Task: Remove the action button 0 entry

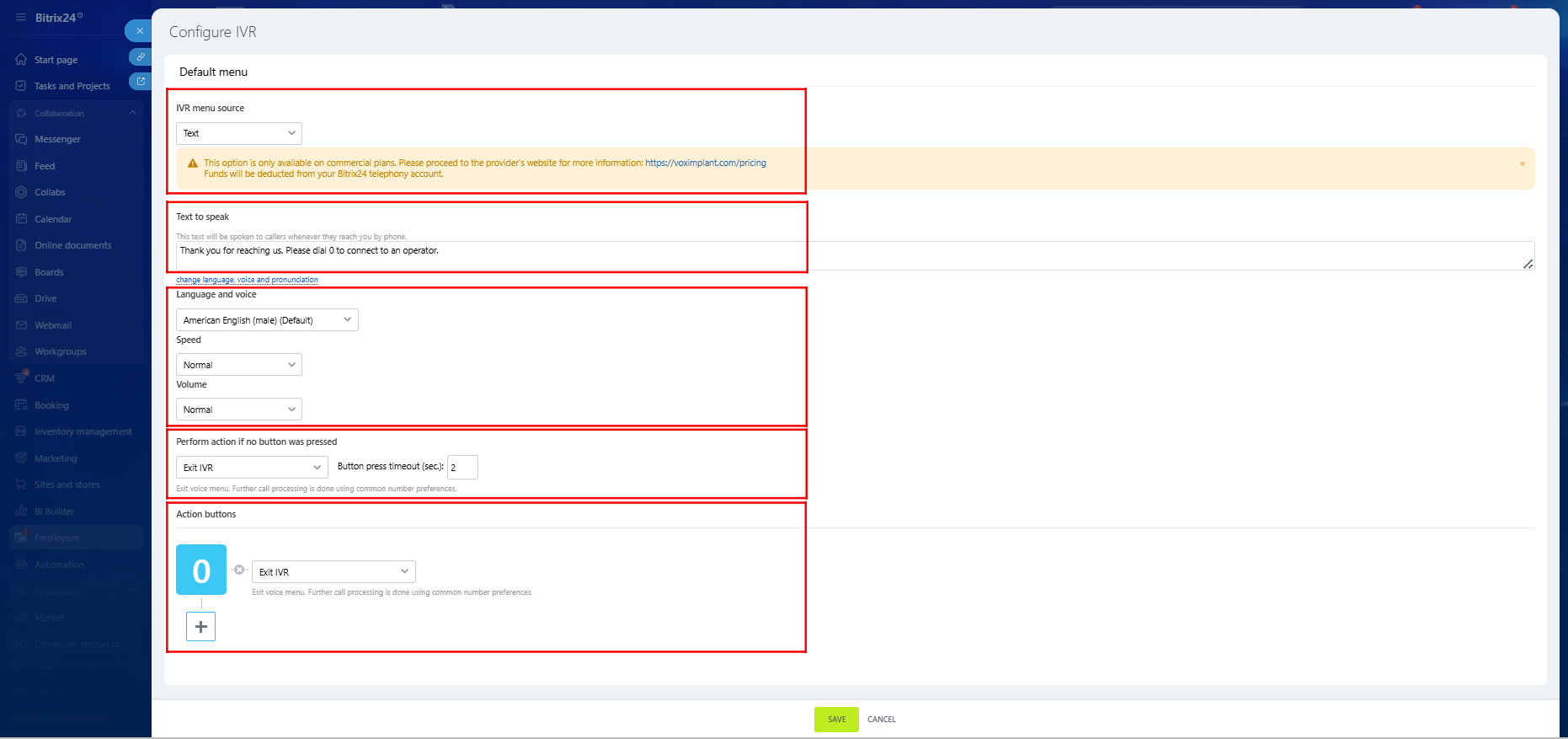Action: (x=239, y=570)
